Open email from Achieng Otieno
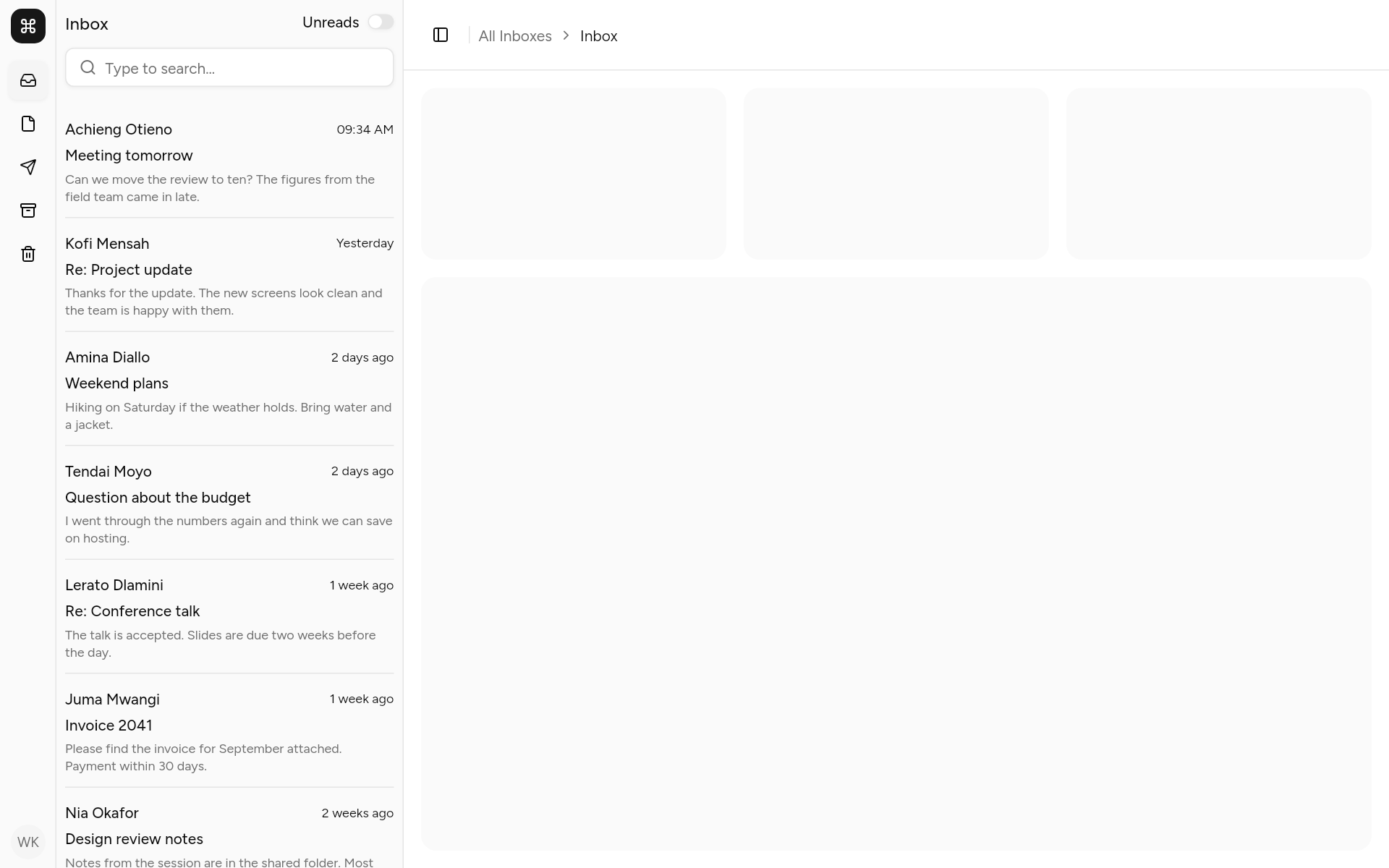The image size is (1389, 868). 229,161
